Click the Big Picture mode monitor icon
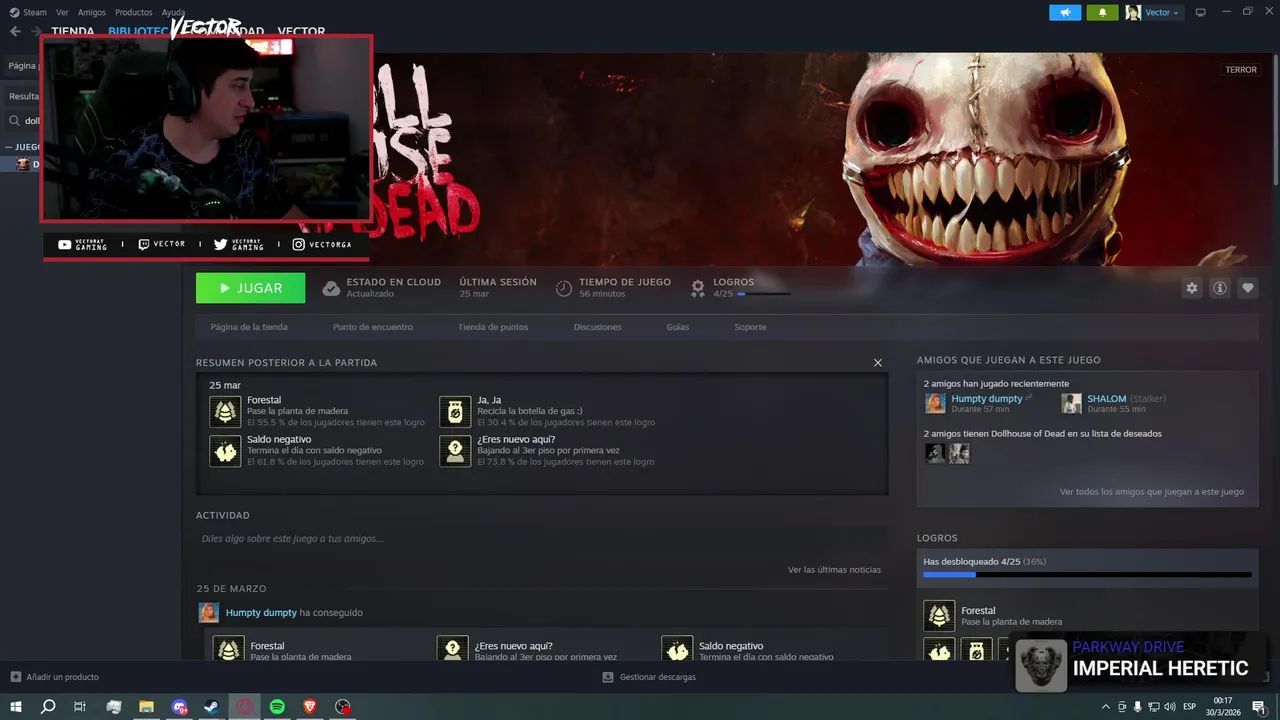The image size is (1280, 720). click(x=1200, y=12)
